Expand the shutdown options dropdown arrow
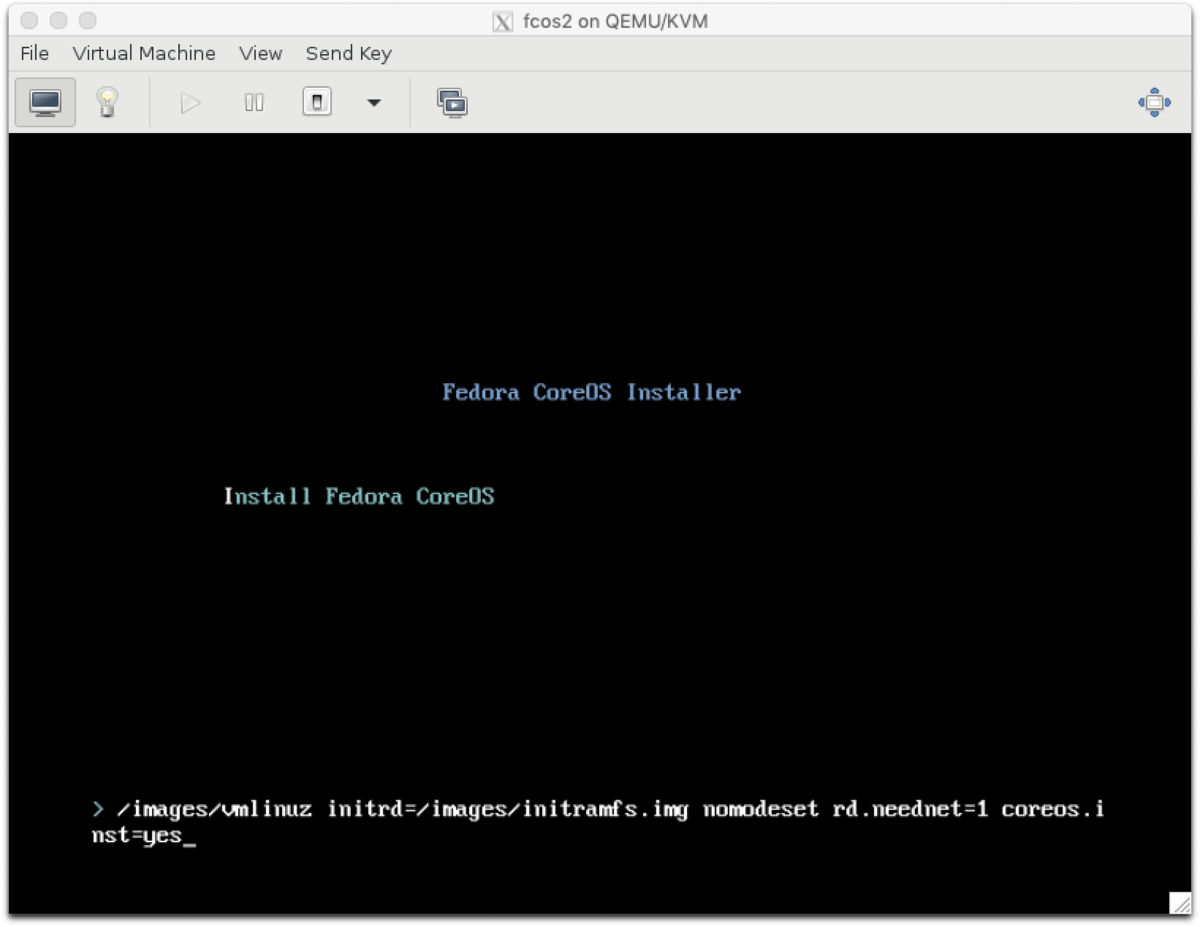The height and width of the screenshot is (927, 1200). pyautogui.click(x=374, y=102)
